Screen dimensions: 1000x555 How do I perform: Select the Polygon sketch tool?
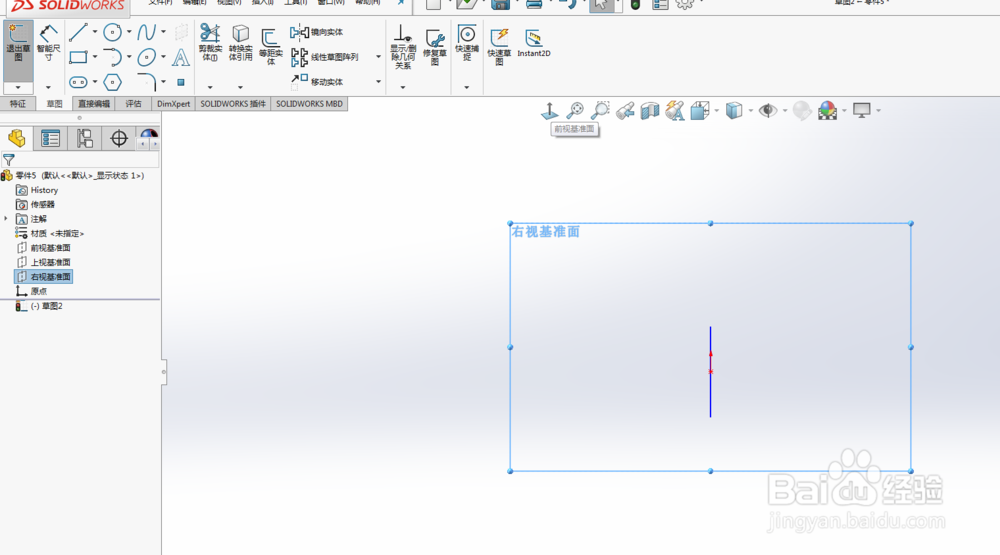coord(112,82)
